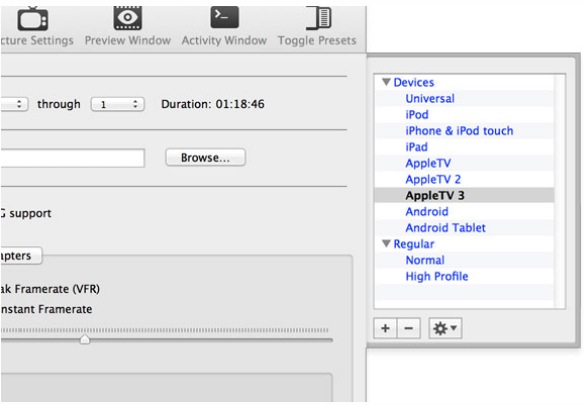Click the Browse... destination button
Viewport: 586px width, 405px height.
[x=206, y=158]
